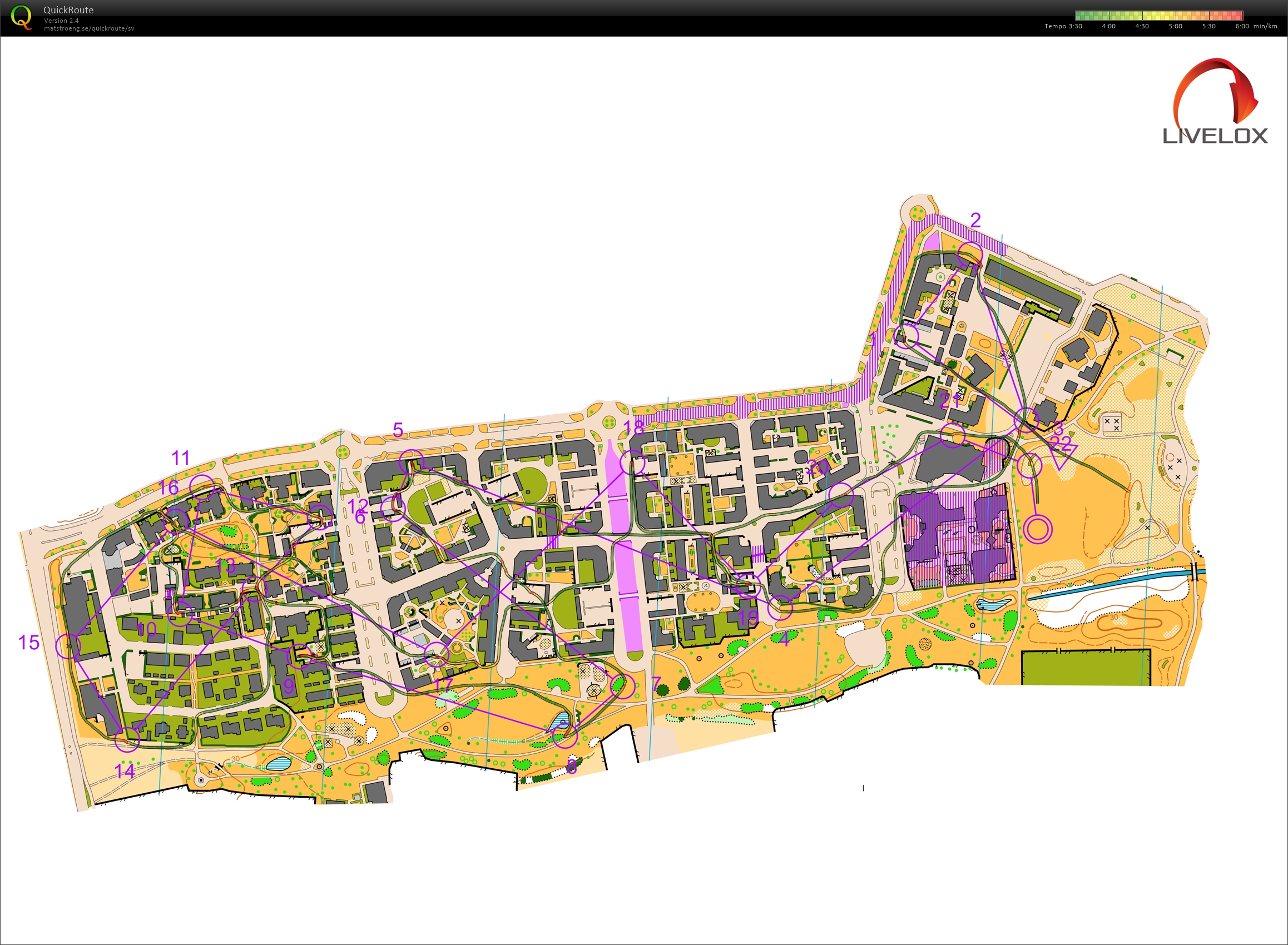Click control number 19 label
The height and width of the screenshot is (945, 1288).
tap(747, 618)
